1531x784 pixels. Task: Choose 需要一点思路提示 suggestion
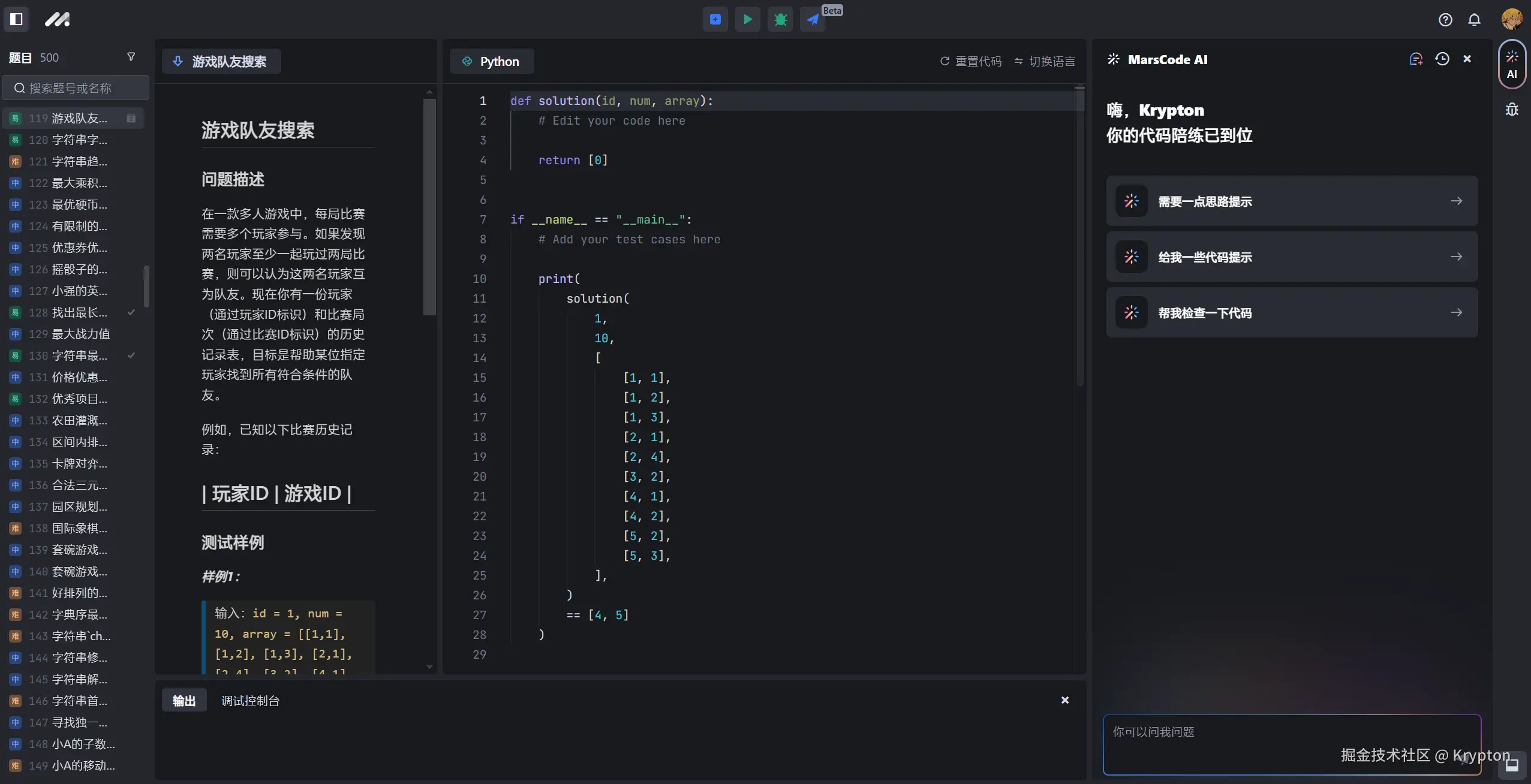click(x=1292, y=201)
